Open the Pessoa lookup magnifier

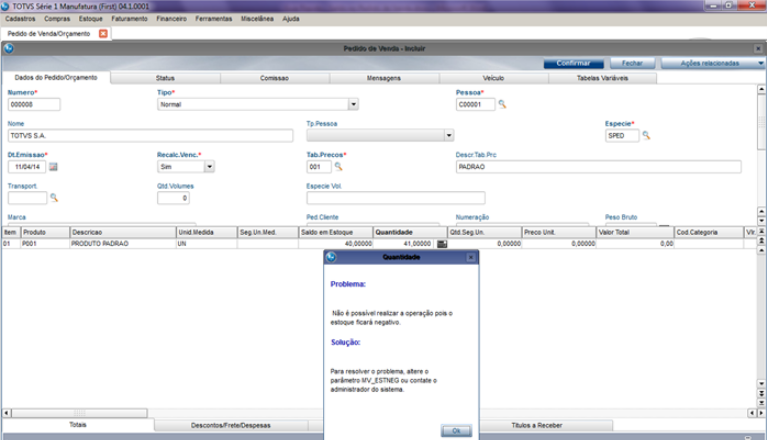pyautogui.click(x=502, y=104)
